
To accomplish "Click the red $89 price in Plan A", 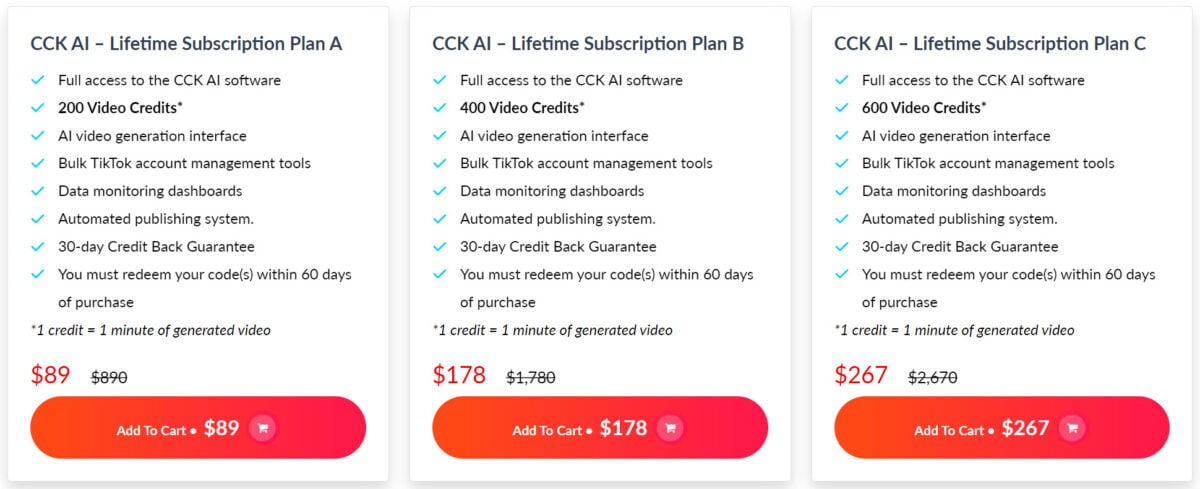I will [51, 375].
